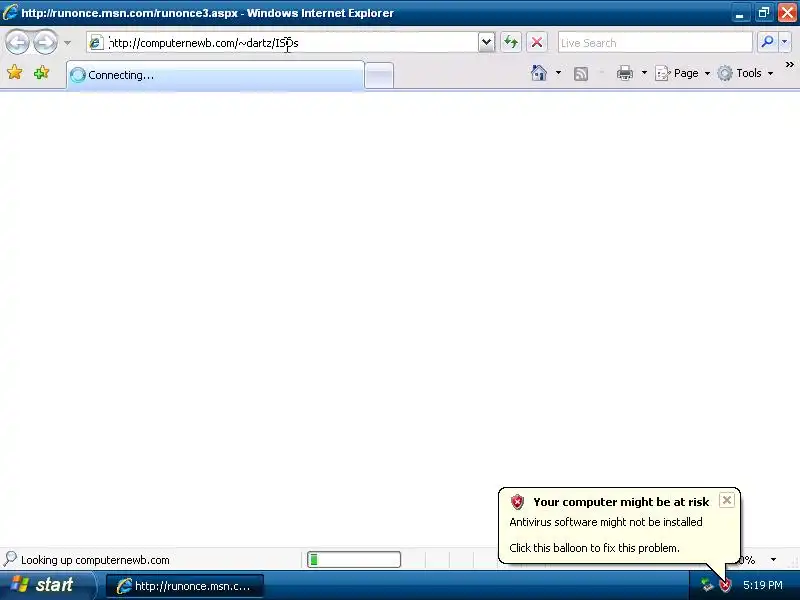
Task: Open recent pages dropdown beside Forward button
Action: tap(67, 43)
